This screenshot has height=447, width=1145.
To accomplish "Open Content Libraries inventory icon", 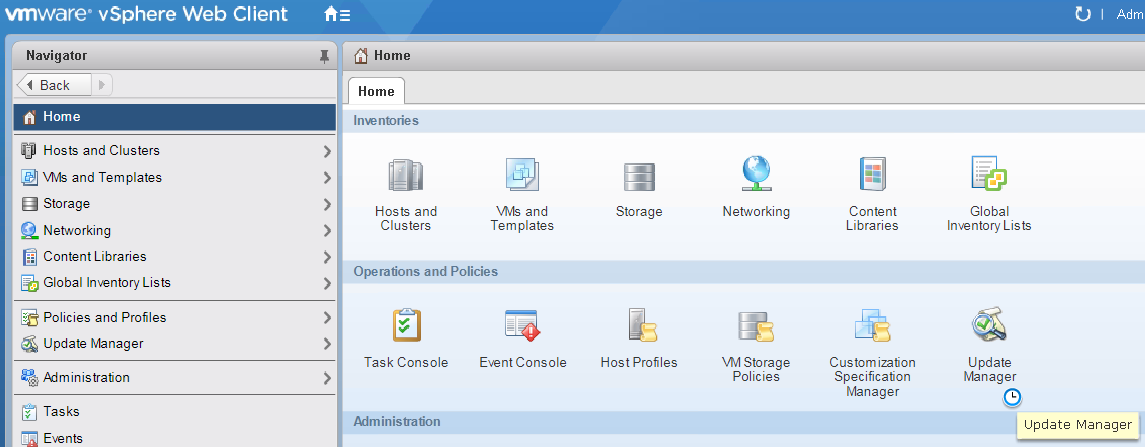I will point(872,175).
